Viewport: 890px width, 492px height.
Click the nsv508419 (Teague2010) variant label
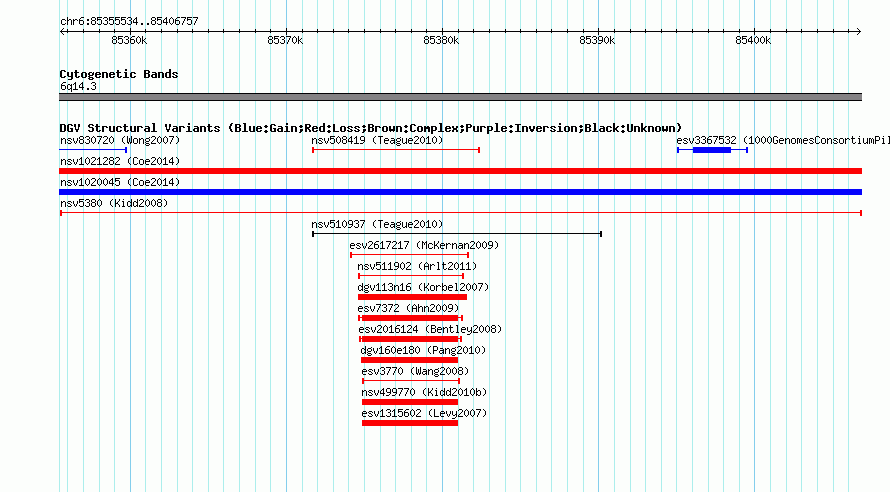tap(377, 140)
